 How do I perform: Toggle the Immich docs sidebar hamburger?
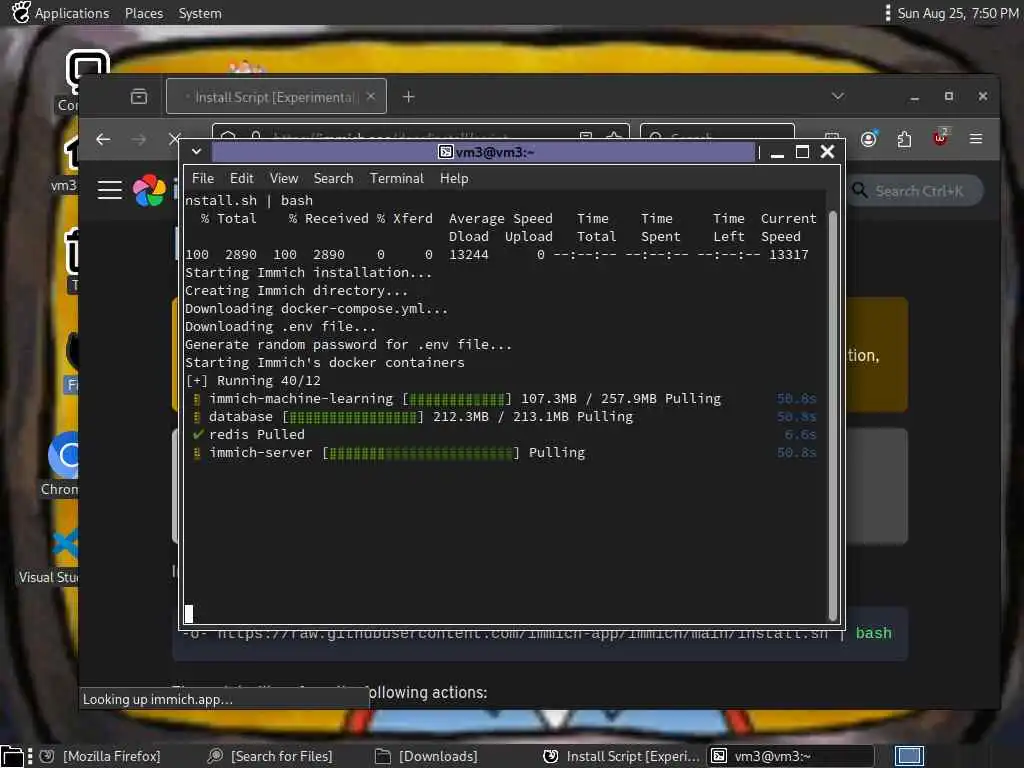point(110,190)
